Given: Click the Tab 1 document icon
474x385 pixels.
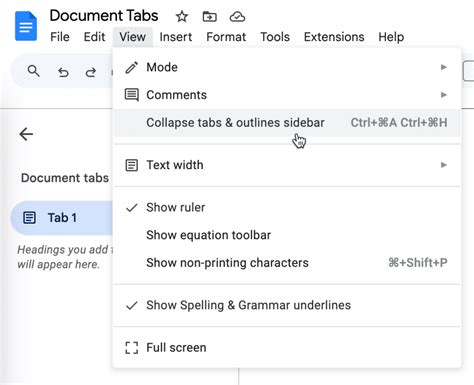Looking at the screenshot, I should [x=29, y=218].
